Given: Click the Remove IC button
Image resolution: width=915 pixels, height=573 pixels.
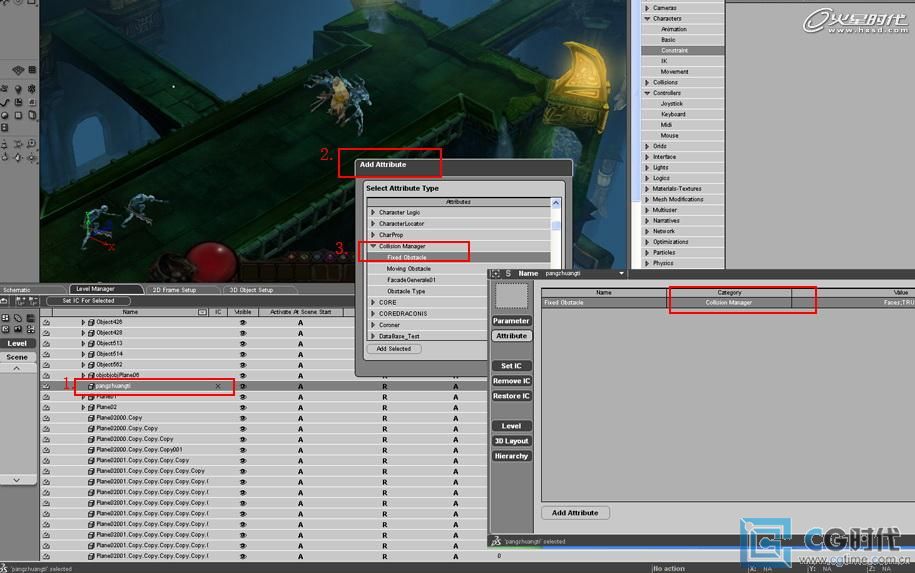Looking at the screenshot, I should pyautogui.click(x=511, y=381).
